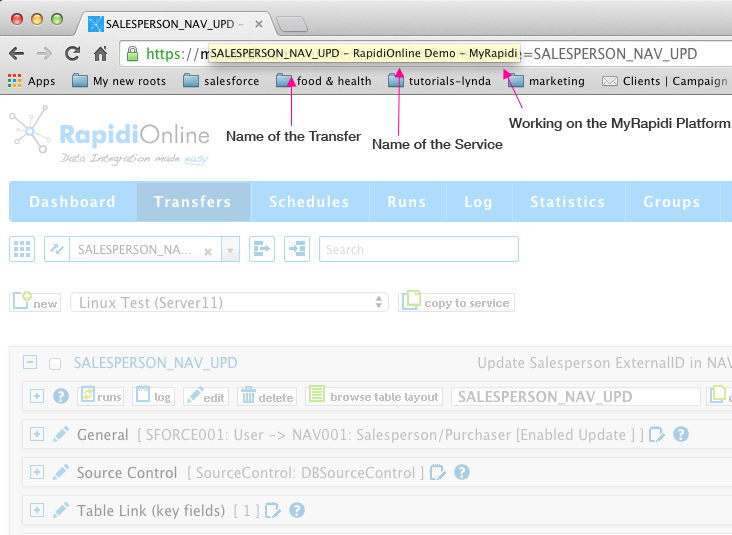Collapse the SALESPERSON_NAV_UPD transfer with the minus icon

coord(30,362)
